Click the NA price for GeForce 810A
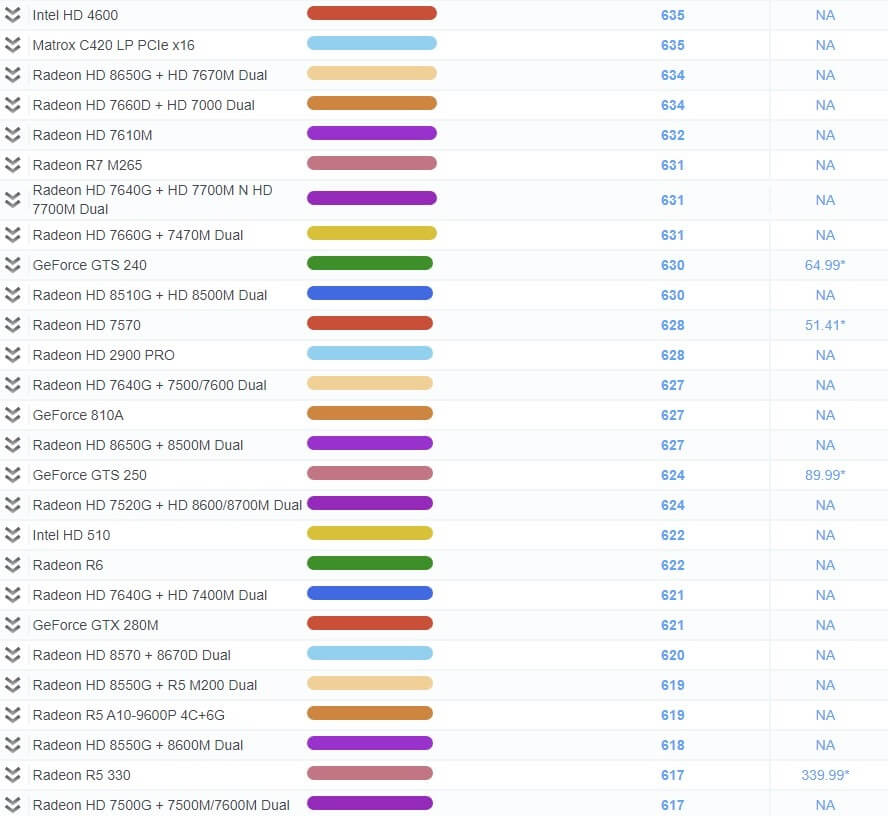888x816 pixels. pyautogui.click(x=825, y=415)
